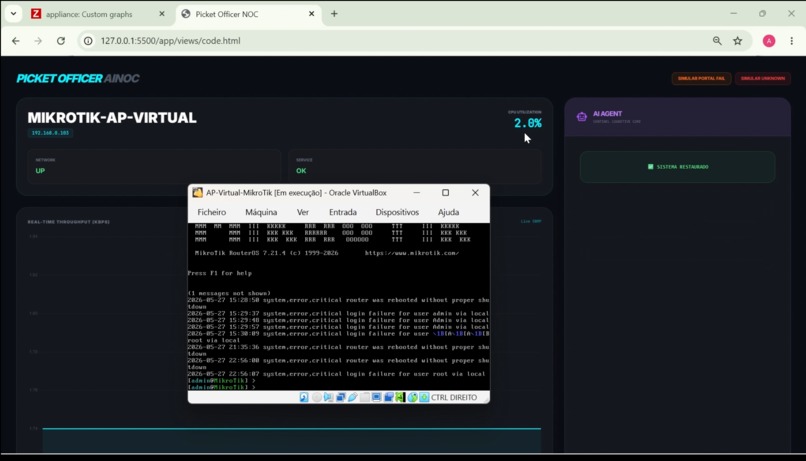The image size is (806, 461).
Task: Open the Chrome three-dot menu
Action: pyautogui.click(x=792, y=41)
